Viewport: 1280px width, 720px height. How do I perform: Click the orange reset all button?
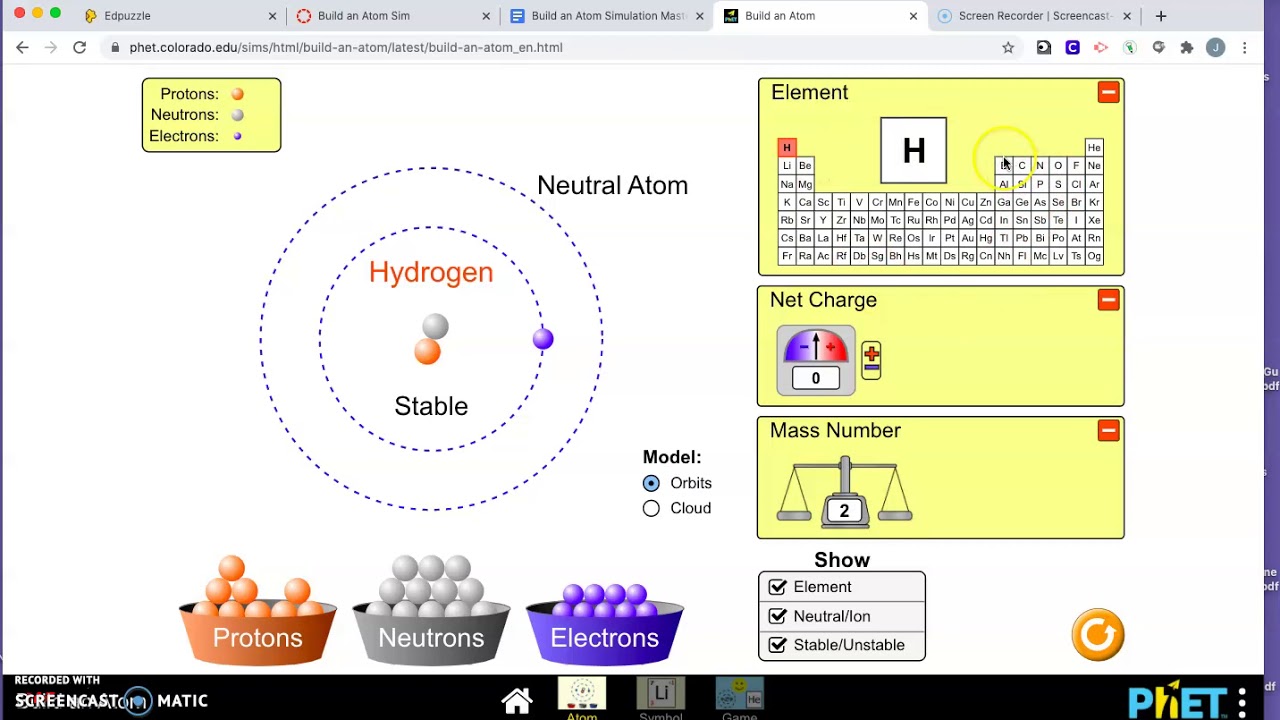click(x=1098, y=635)
